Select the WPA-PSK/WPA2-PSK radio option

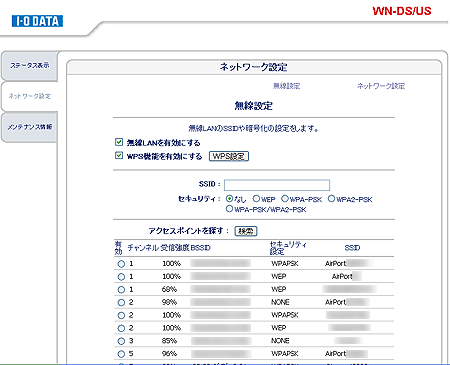coord(229,209)
